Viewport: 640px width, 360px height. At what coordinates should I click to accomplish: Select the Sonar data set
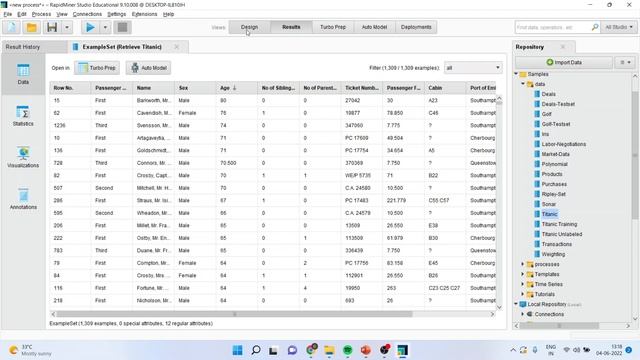(x=549, y=204)
